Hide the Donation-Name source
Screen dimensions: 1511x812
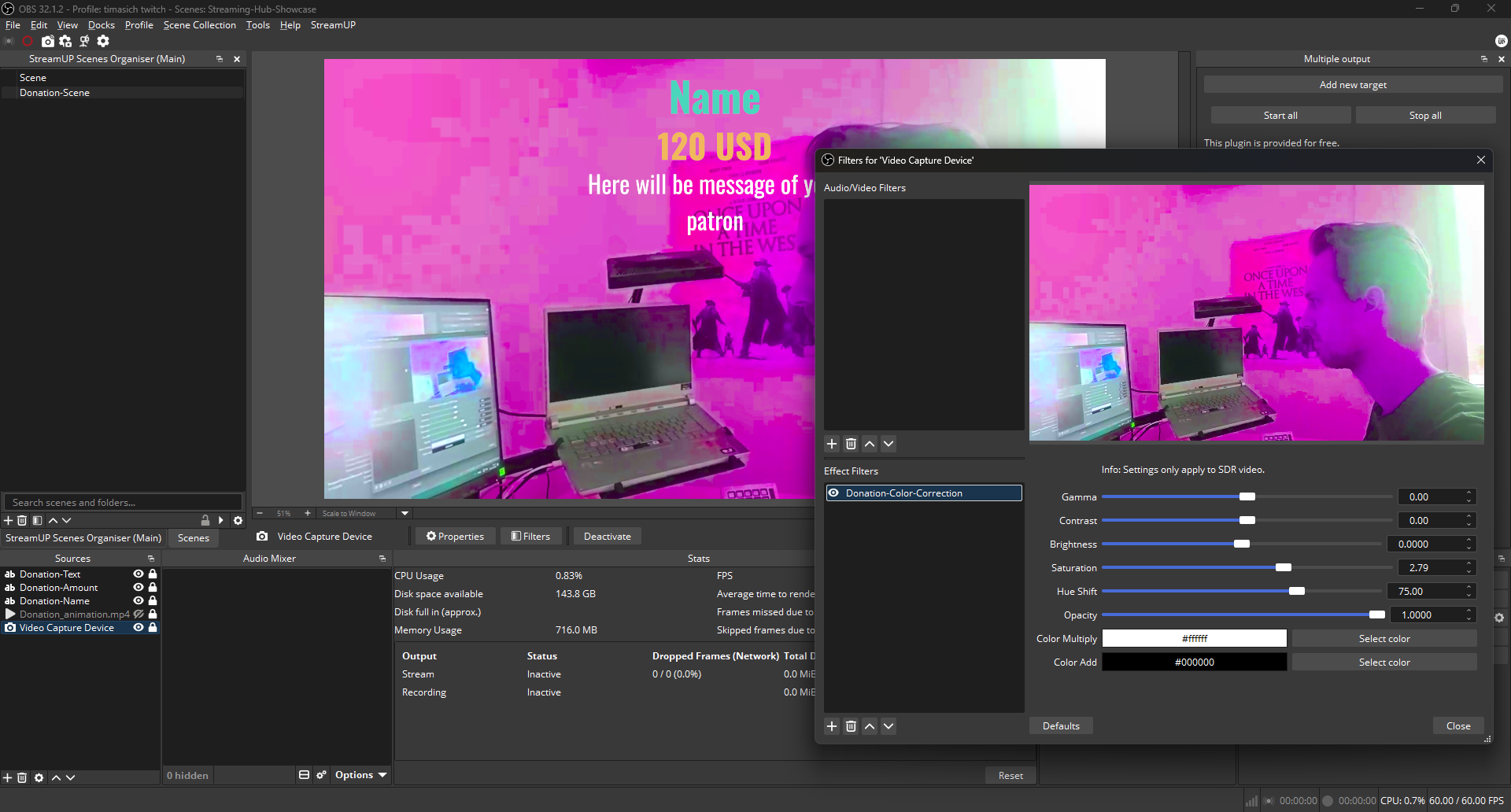(139, 601)
